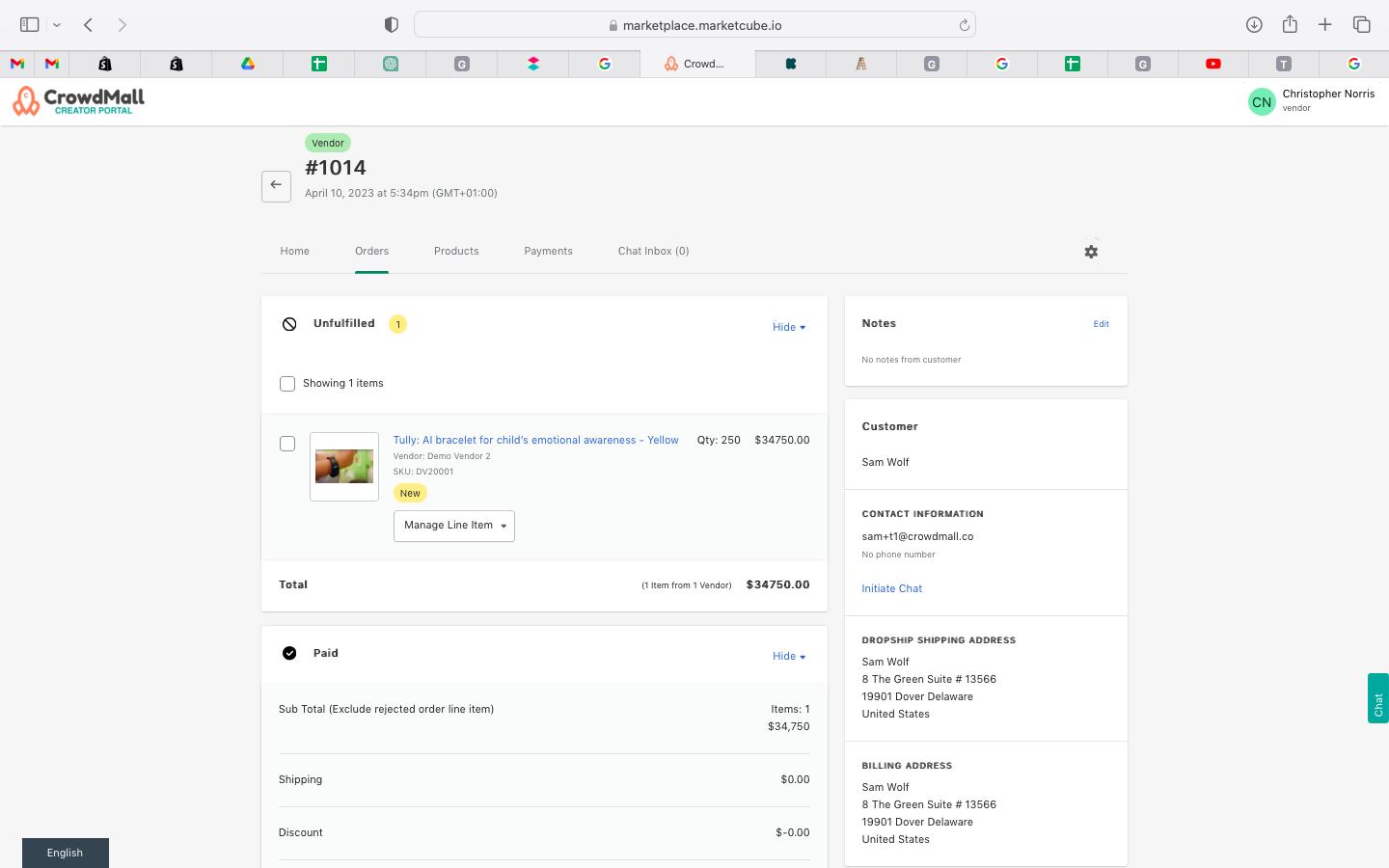The image size is (1389, 868).
Task: Switch to the YouTube tab
Action: pyautogui.click(x=1213, y=64)
